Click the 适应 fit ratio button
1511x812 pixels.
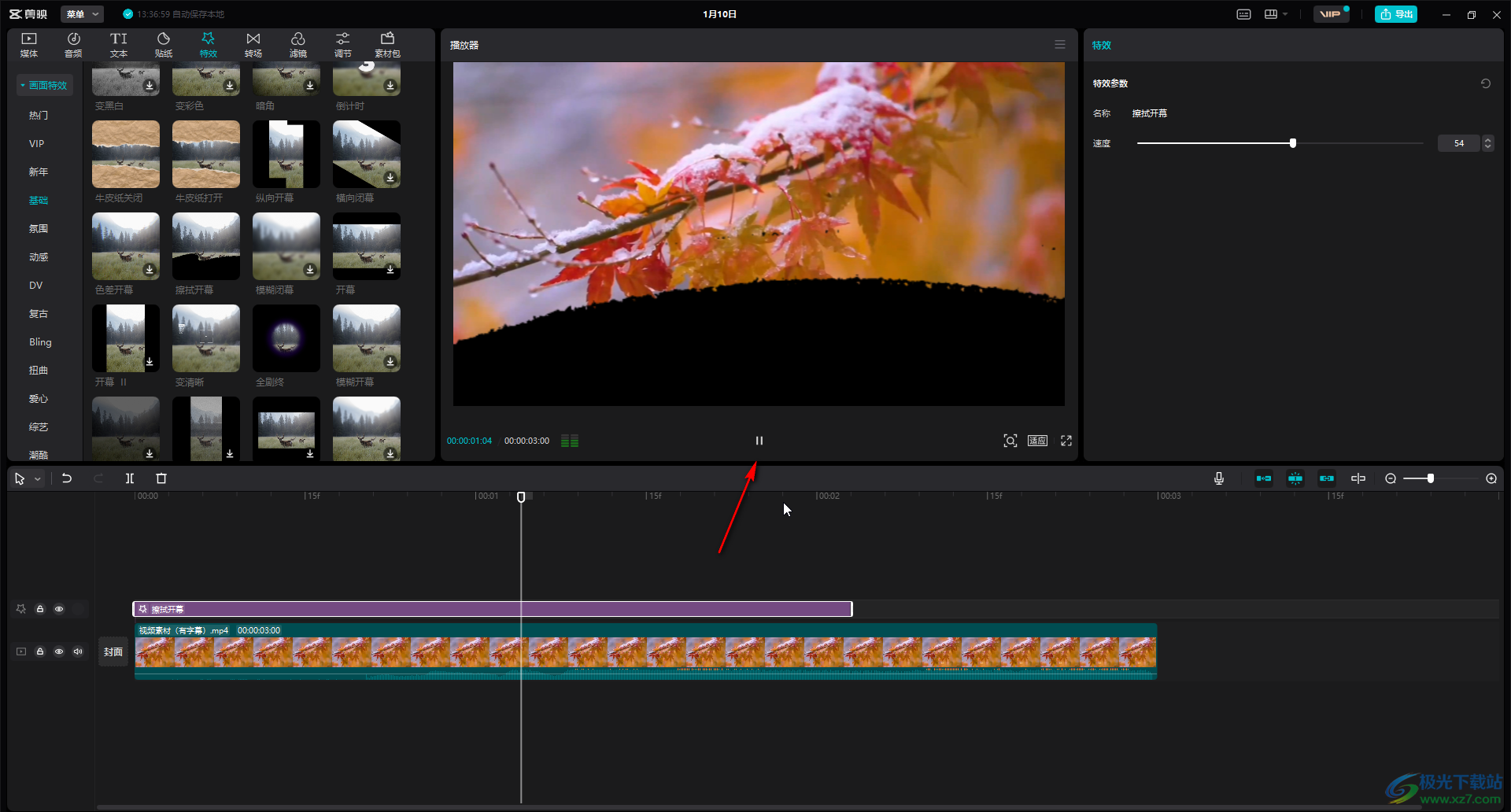click(x=1038, y=441)
